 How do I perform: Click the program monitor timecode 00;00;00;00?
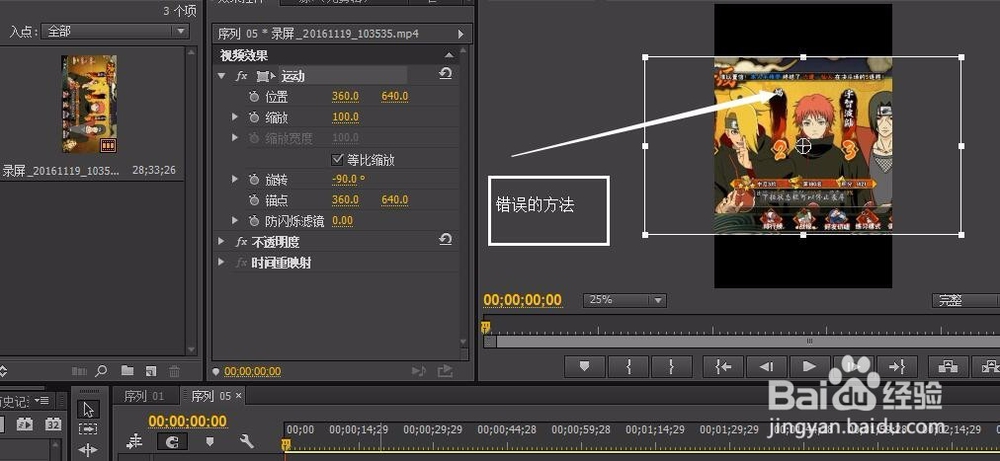point(522,300)
